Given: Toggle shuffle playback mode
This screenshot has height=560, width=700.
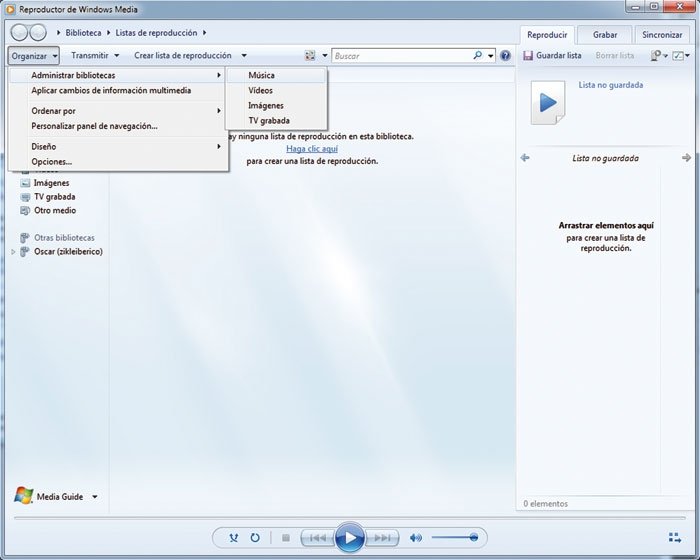Looking at the screenshot, I should pyautogui.click(x=233, y=538).
